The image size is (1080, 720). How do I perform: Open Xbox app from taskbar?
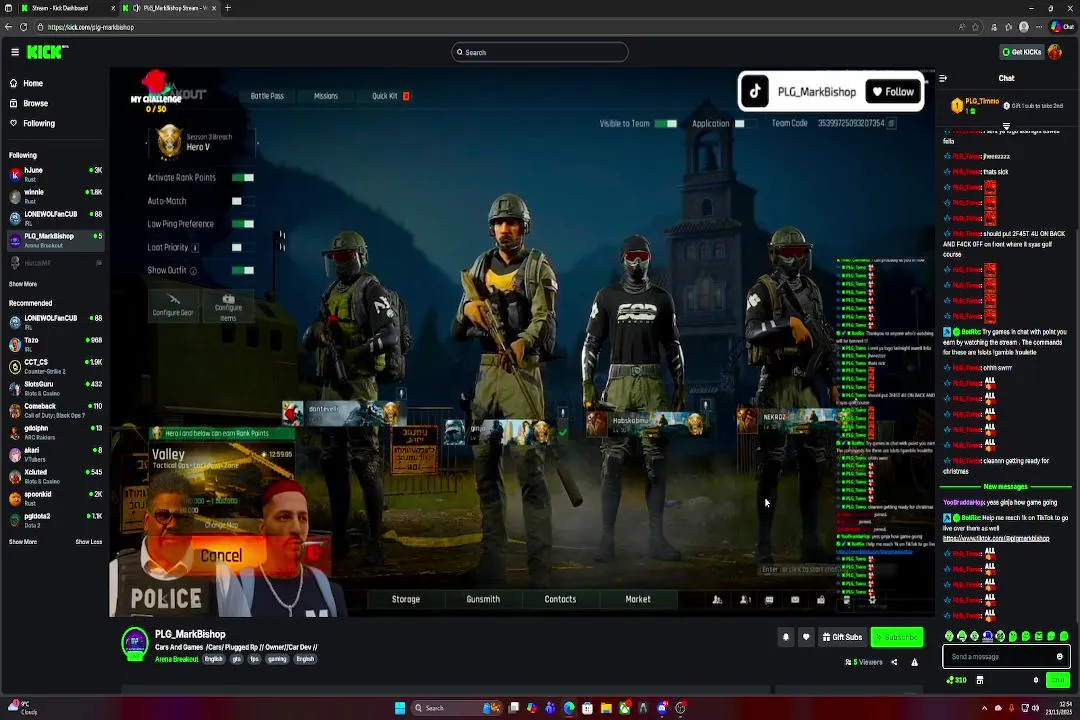tap(625, 708)
